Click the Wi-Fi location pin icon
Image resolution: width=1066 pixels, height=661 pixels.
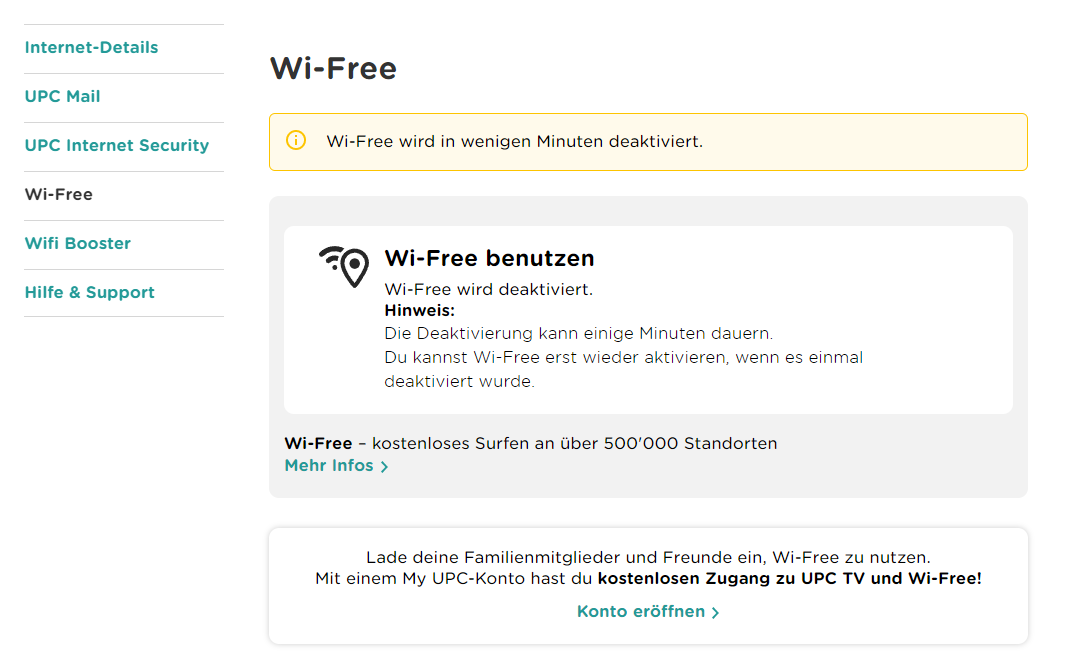click(345, 266)
